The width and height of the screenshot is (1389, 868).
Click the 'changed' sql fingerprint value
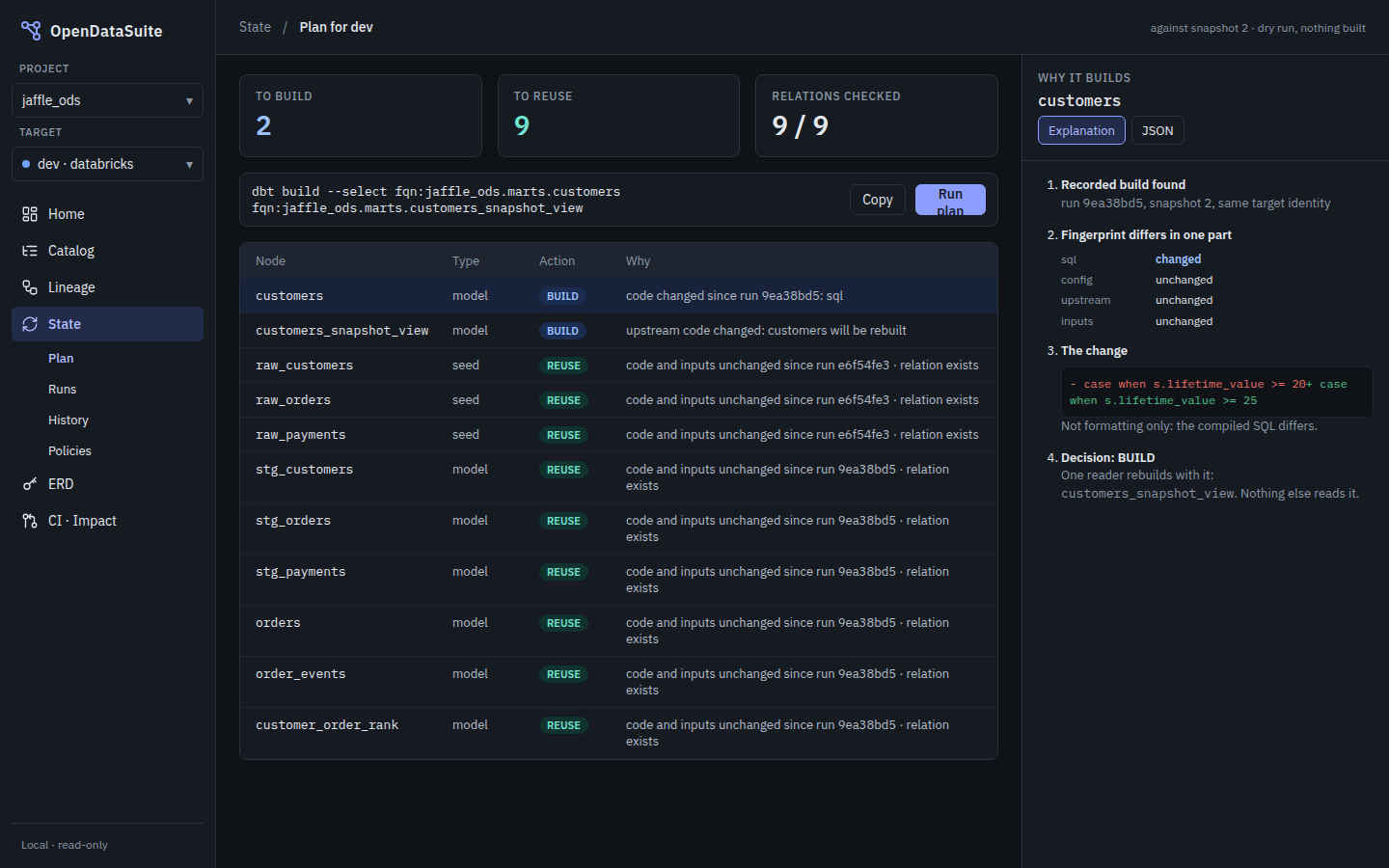pos(1178,259)
